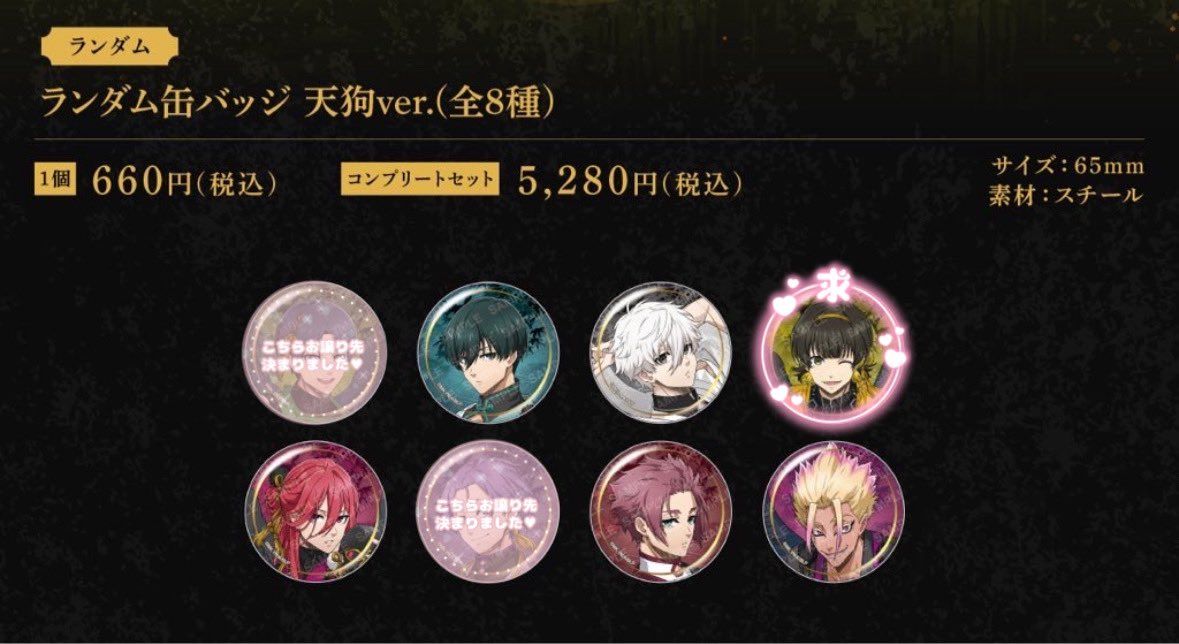Click top-row faded badge reading こちらお譲り先決まりました
Viewport: 1179px width, 644px height.
click(x=315, y=353)
